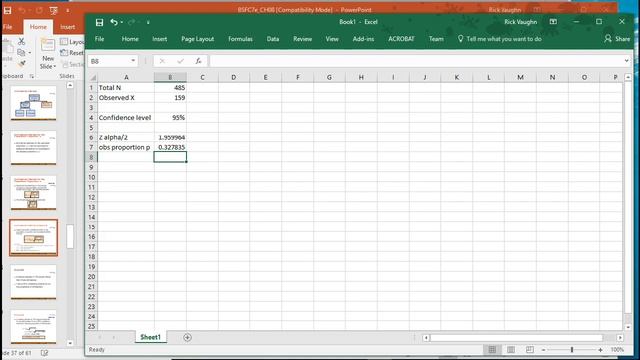Click the Excel Save icon

coord(99,22)
